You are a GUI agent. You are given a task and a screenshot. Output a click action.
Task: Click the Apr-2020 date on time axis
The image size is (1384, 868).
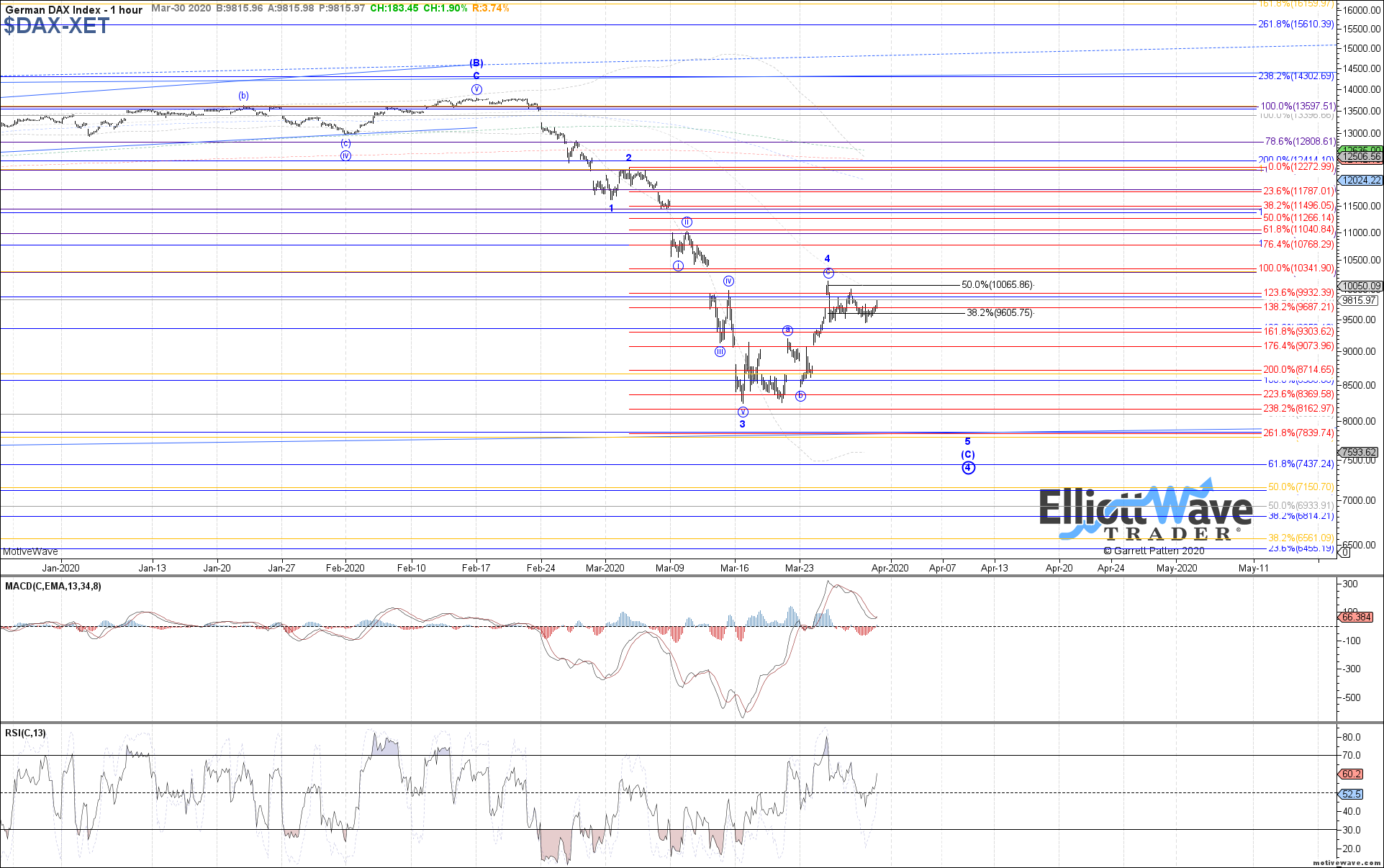pos(890,568)
